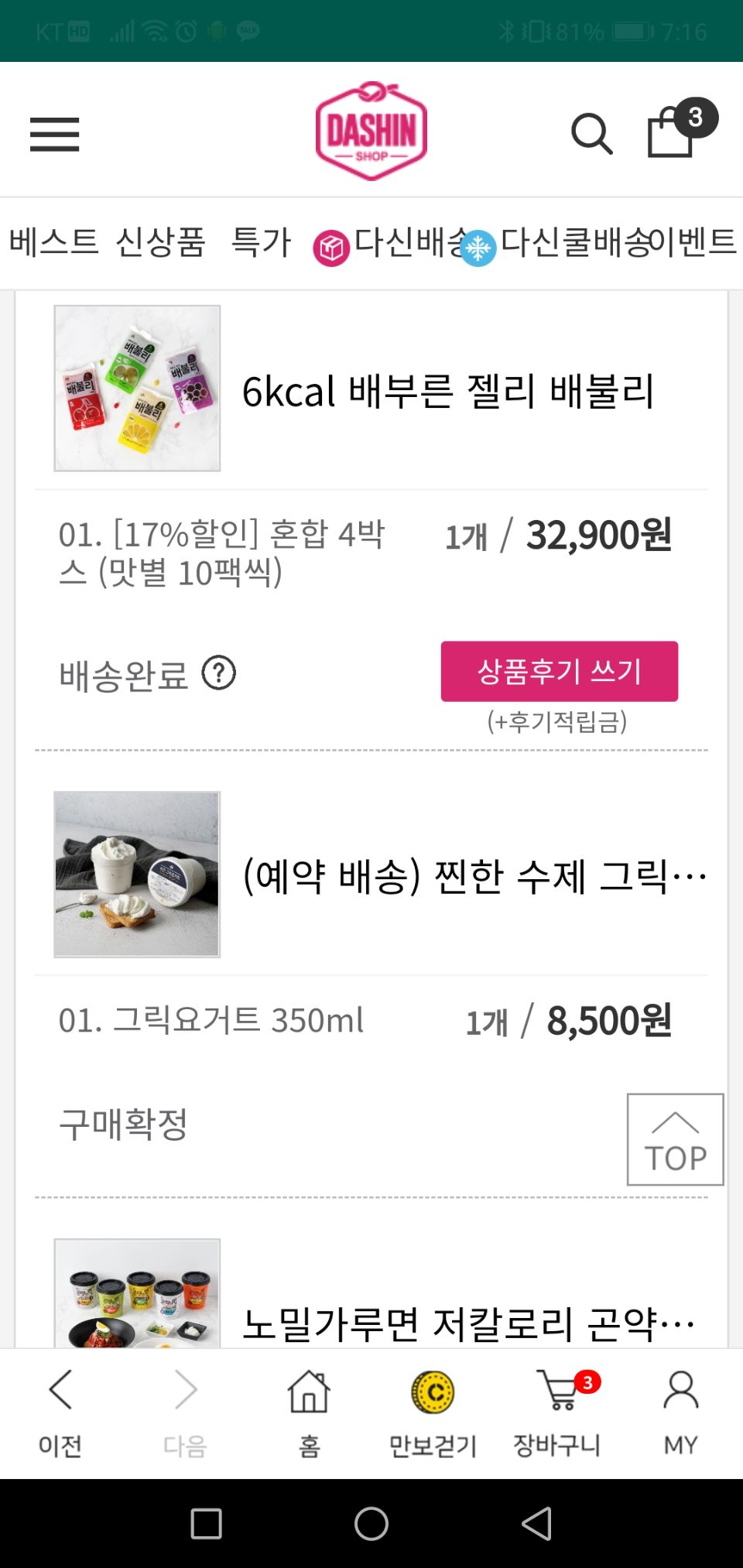Tap the 홈 house icon
This screenshot has width=743, height=1568.
pyautogui.click(x=309, y=1410)
